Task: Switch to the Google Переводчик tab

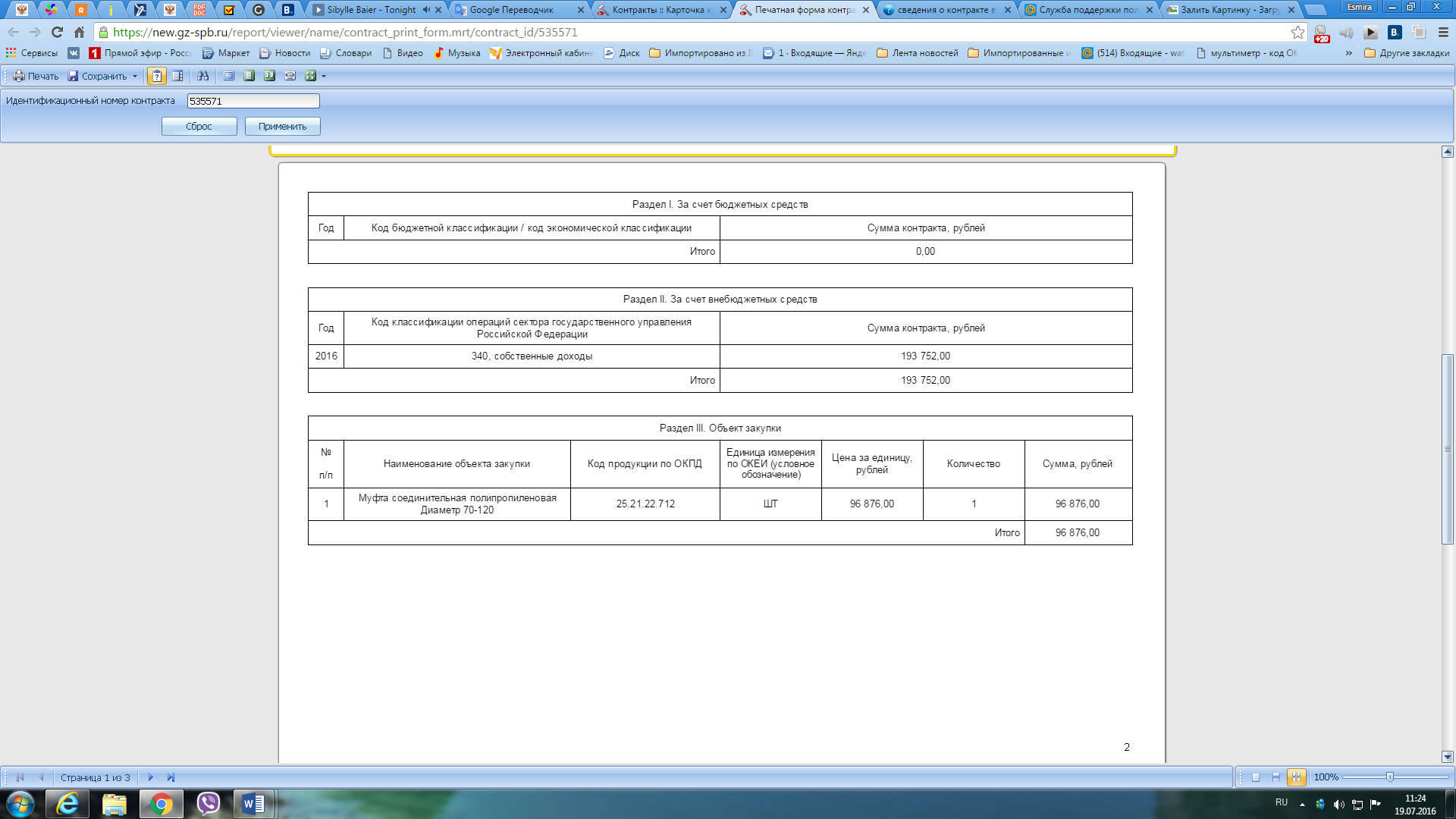Action: 512,10
